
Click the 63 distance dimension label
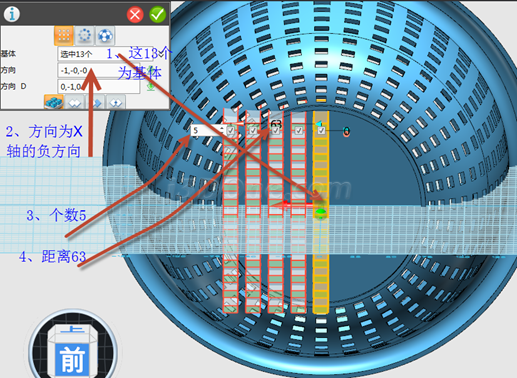[x=276, y=124]
